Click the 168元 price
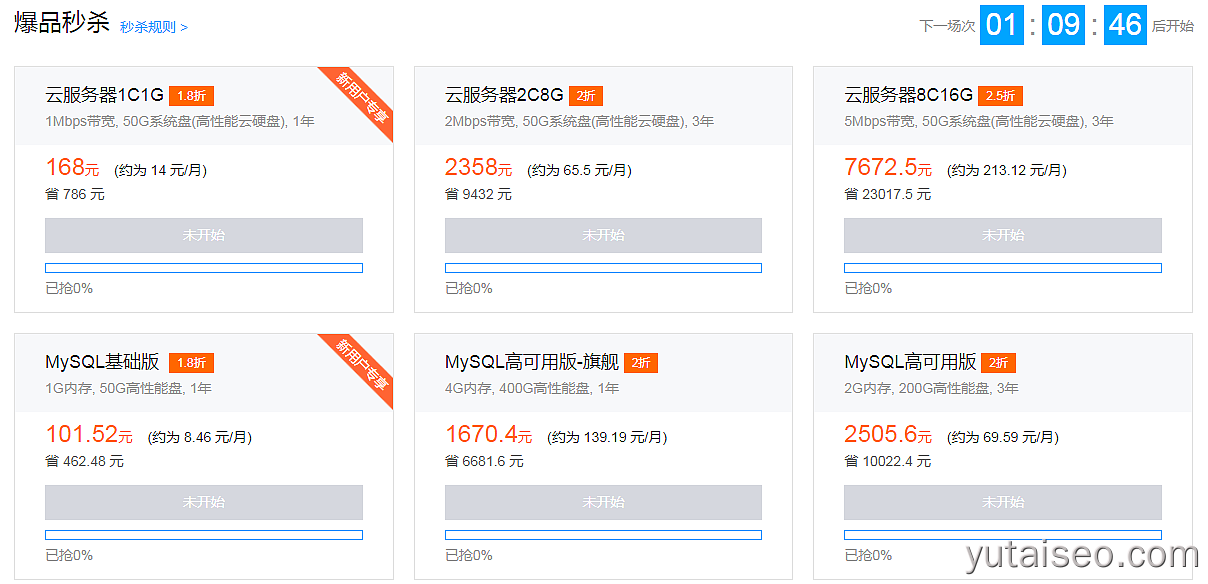The image size is (1208, 584). pyautogui.click(x=73, y=168)
